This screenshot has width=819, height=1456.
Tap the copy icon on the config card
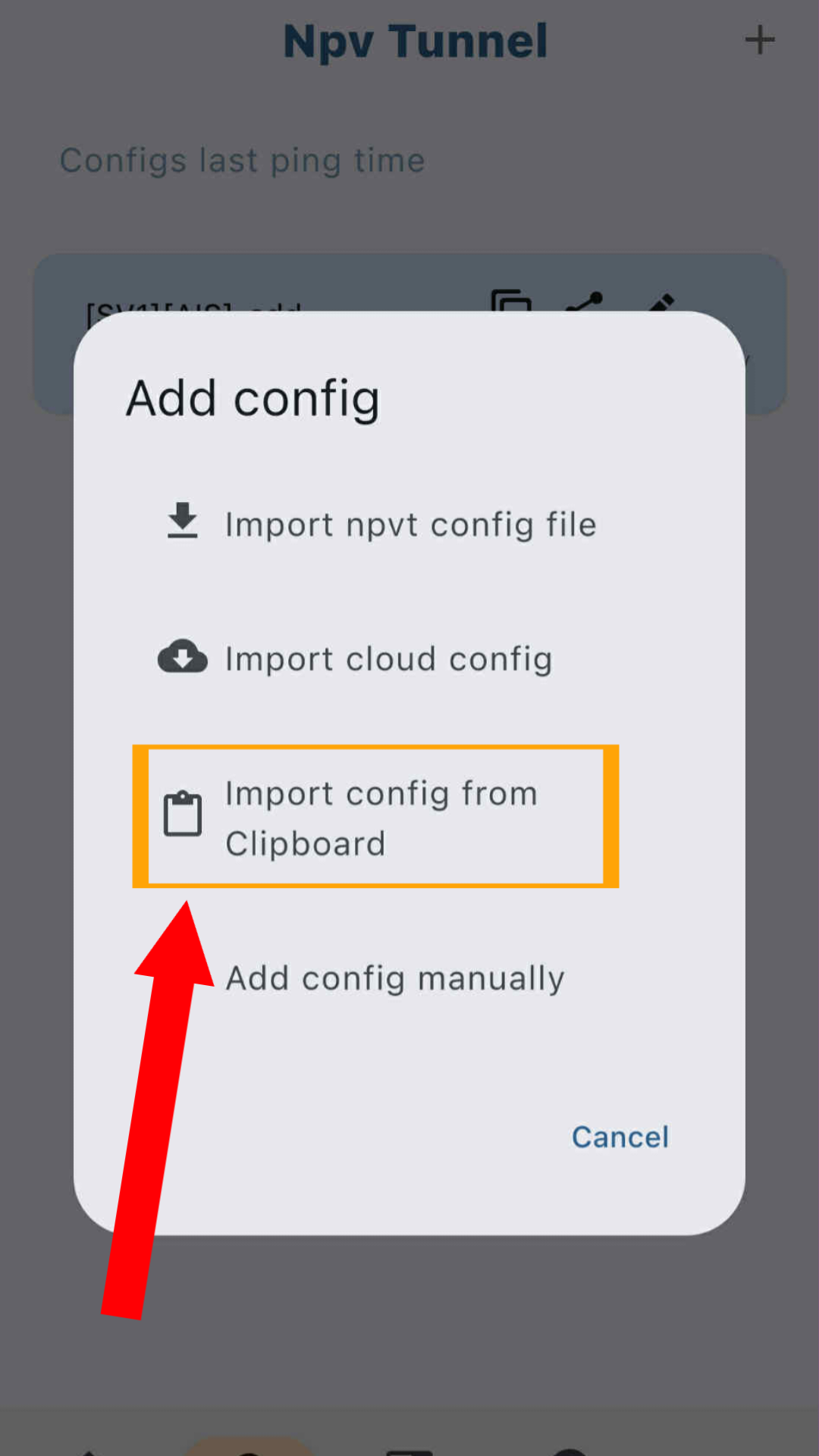tap(511, 300)
